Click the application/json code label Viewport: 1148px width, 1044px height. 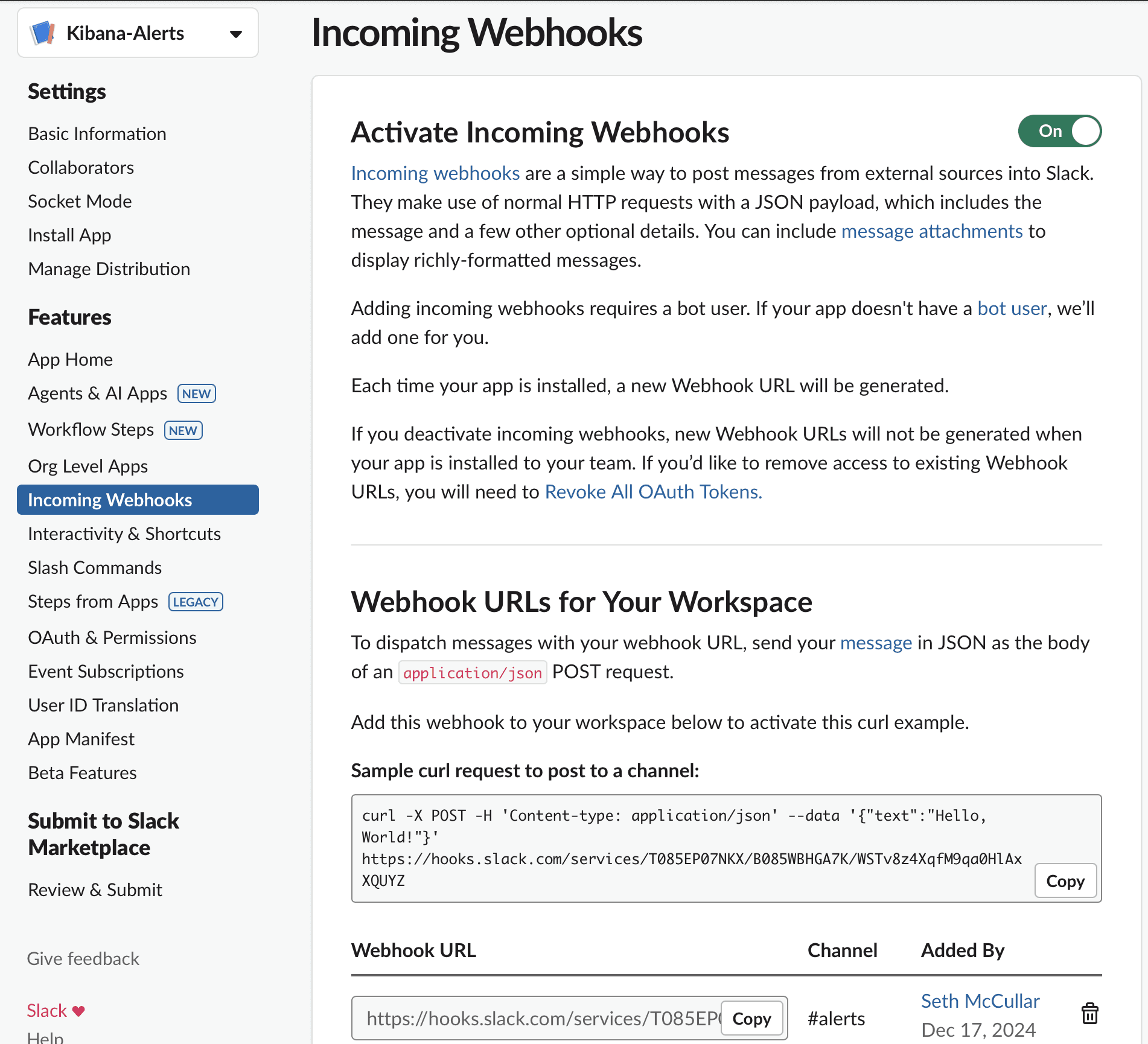coord(473,672)
